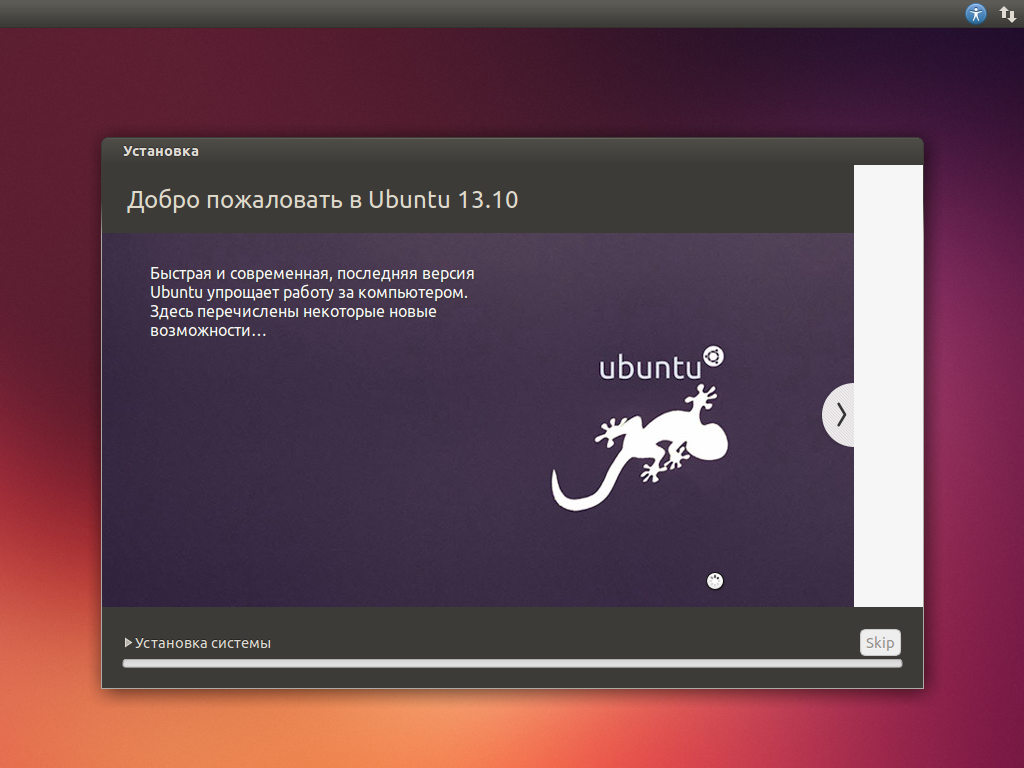Click the Ubuntu logo with gecko

[x=640, y=428]
